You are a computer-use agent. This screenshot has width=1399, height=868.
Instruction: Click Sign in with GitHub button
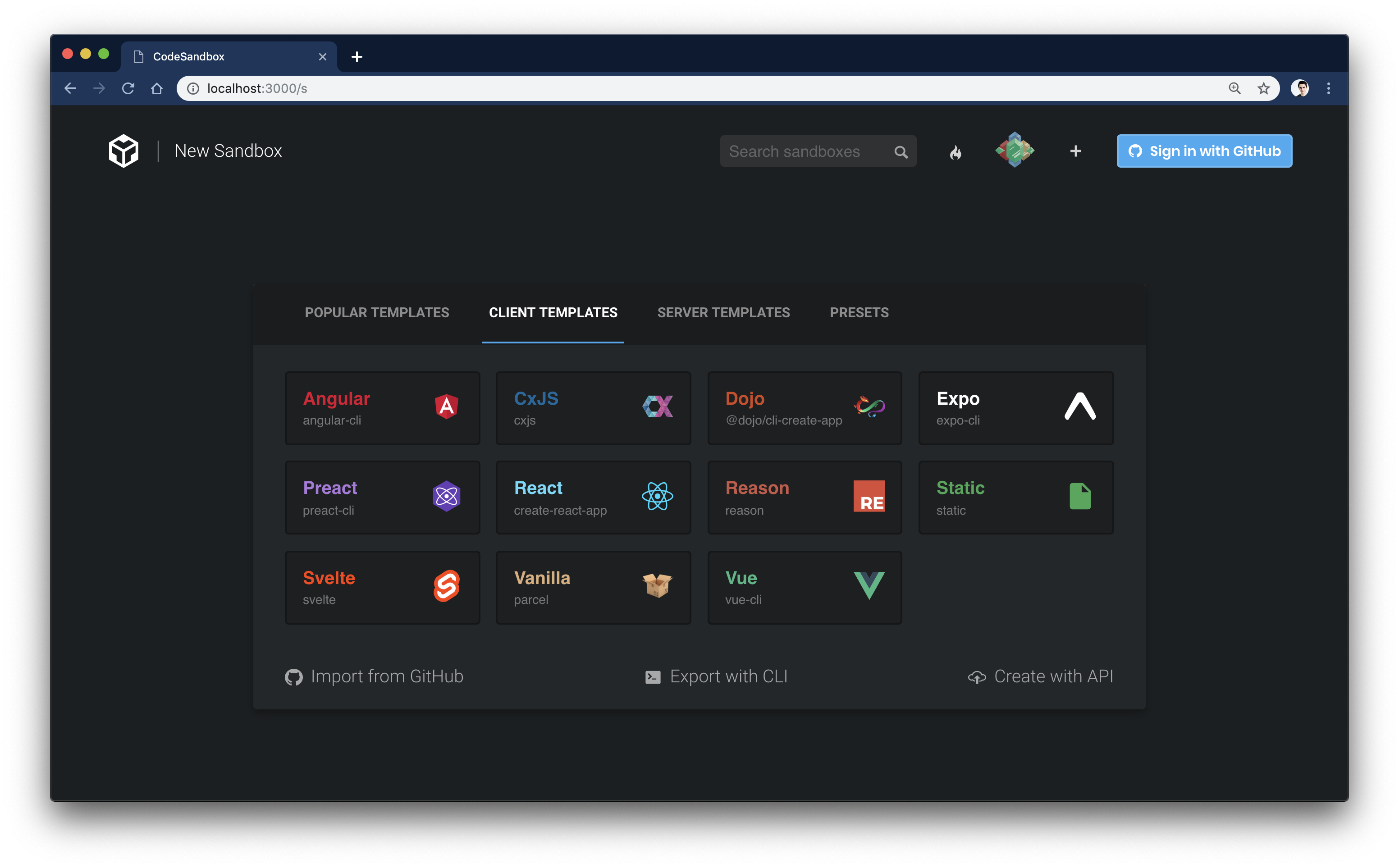1204,151
